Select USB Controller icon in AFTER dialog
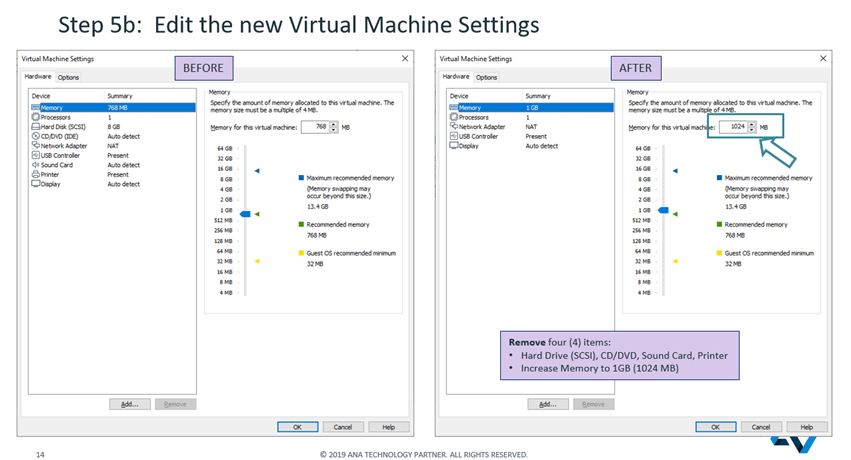The width and height of the screenshot is (851, 460). [453, 136]
